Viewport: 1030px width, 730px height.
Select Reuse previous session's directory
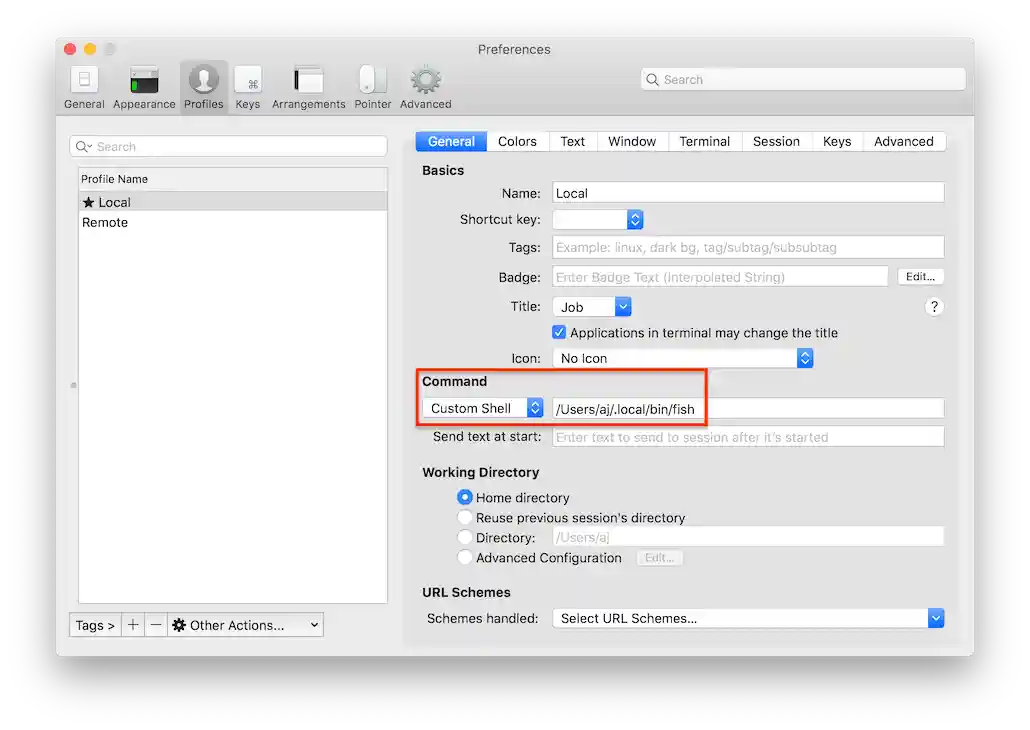click(463, 517)
